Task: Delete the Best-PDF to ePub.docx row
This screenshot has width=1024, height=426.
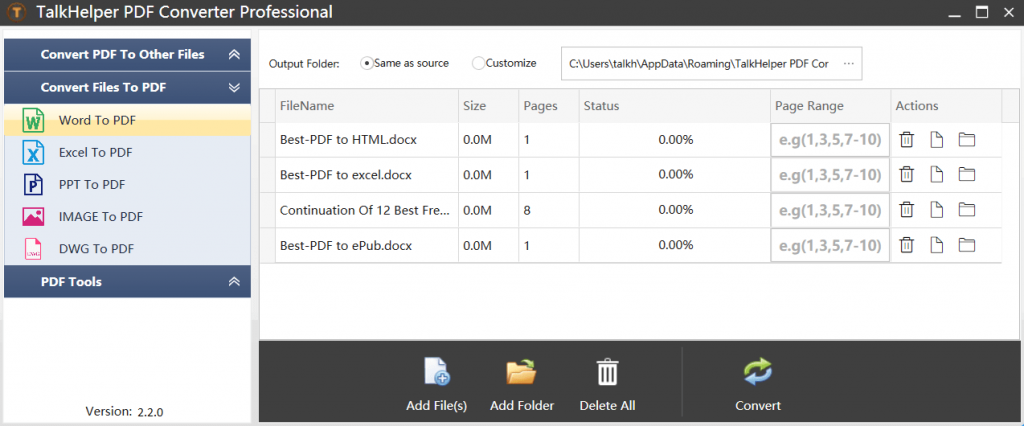Action: pyautogui.click(x=906, y=245)
